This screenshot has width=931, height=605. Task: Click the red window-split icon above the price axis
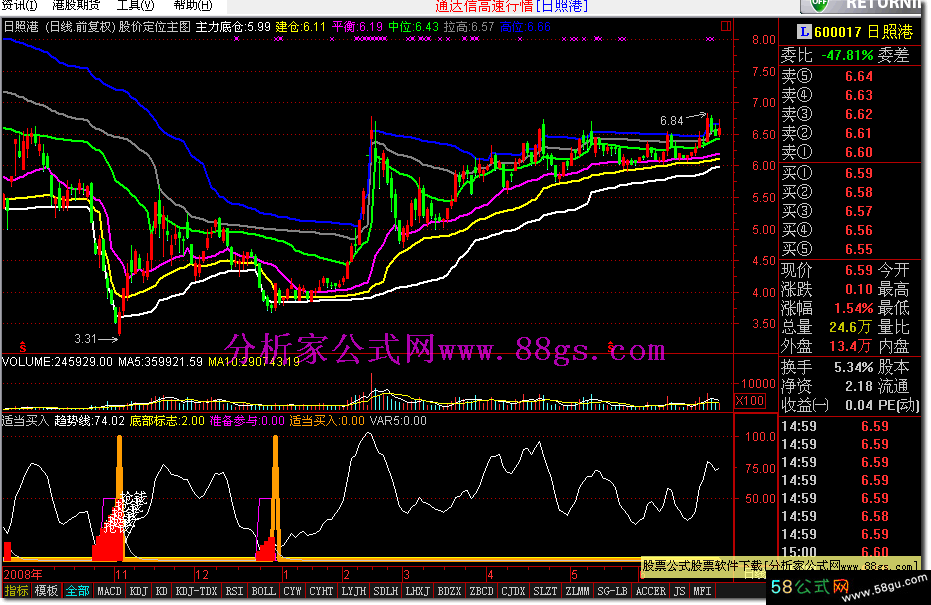[x=726, y=26]
